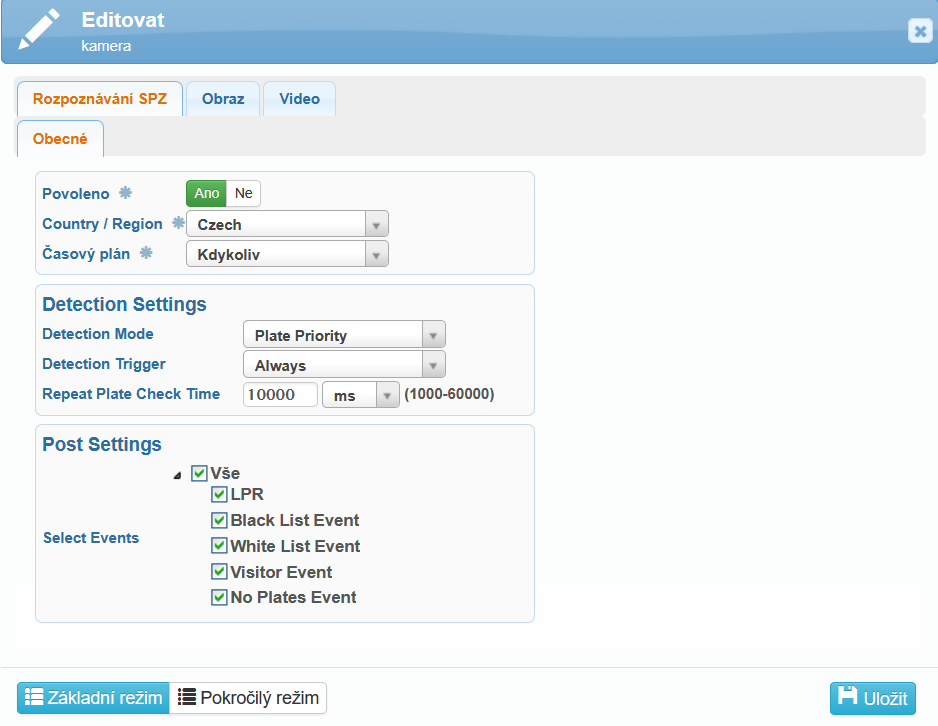
Task: Switch to Základní režim list view
Action: point(93,698)
